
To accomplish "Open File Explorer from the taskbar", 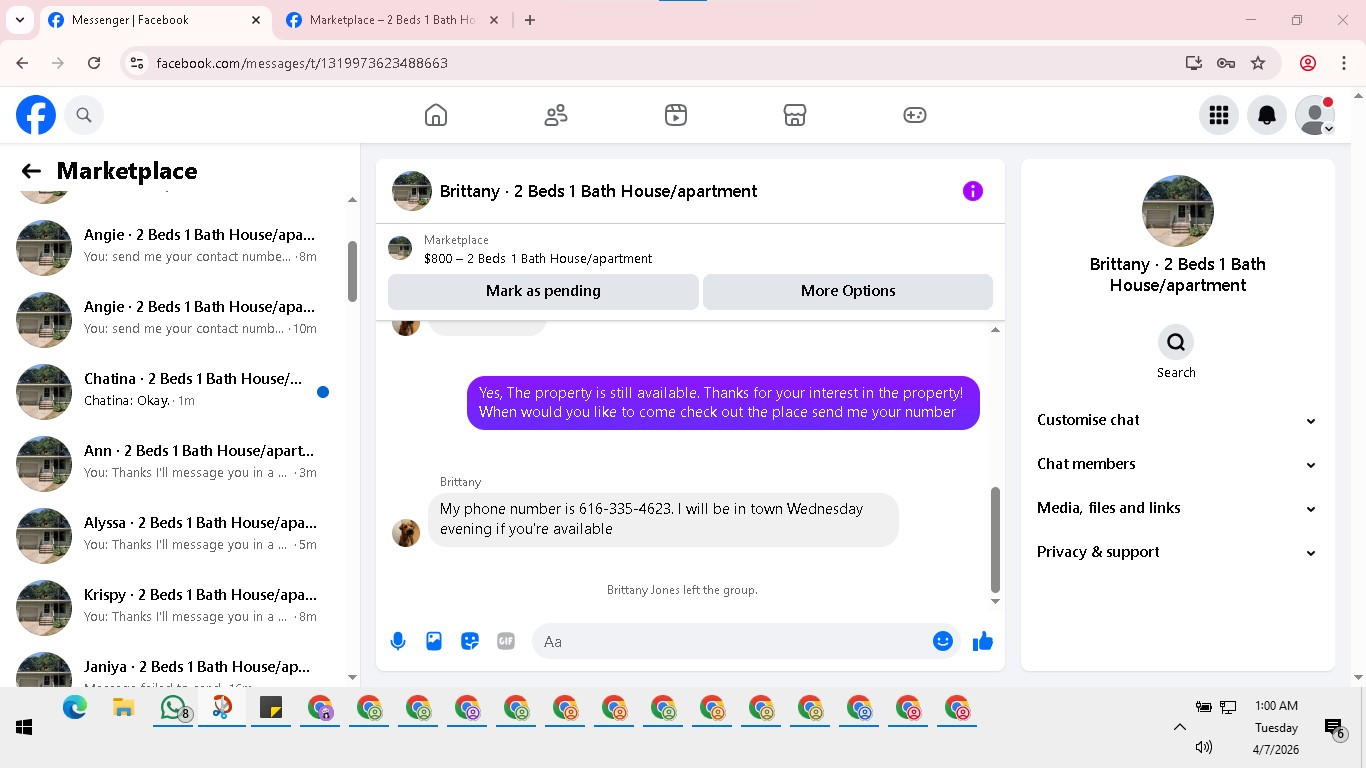I will pos(124,709).
